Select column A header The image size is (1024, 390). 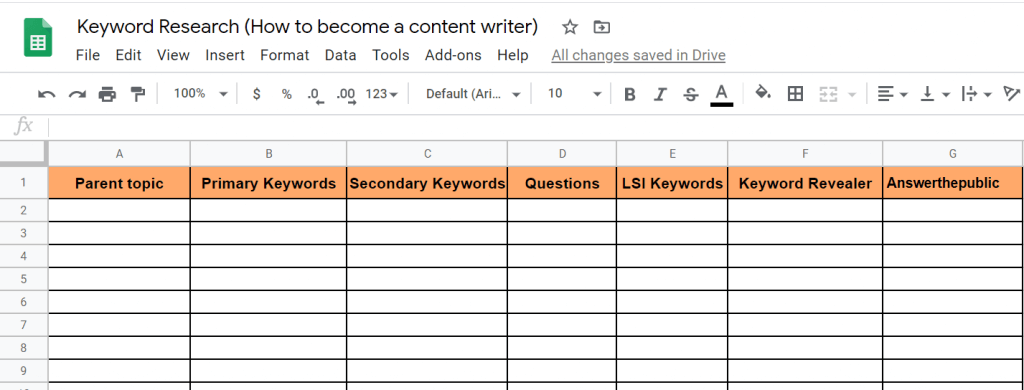pyautogui.click(x=120, y=154)
